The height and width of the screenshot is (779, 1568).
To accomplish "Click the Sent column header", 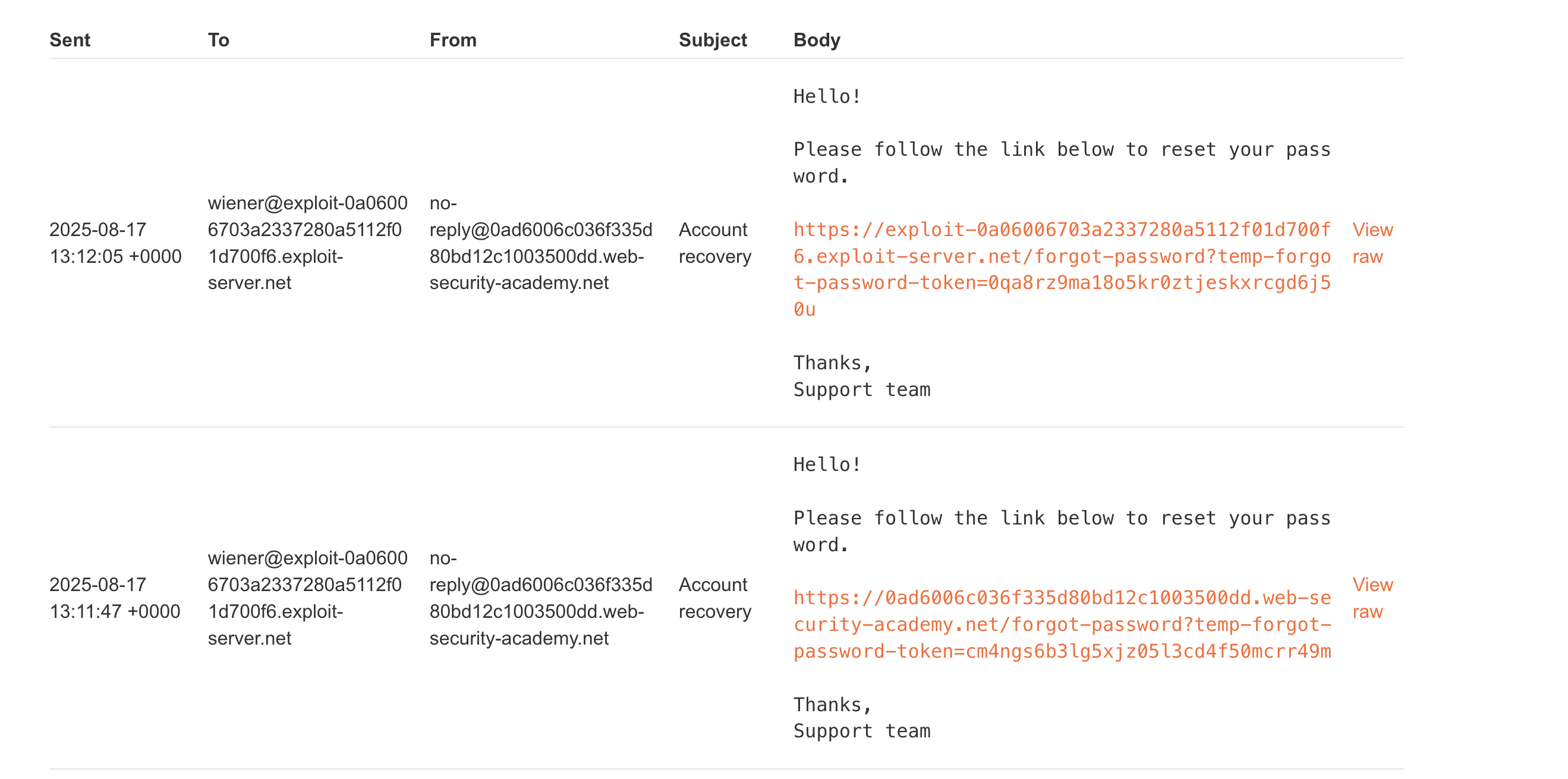I will click(x=70, y=40).
